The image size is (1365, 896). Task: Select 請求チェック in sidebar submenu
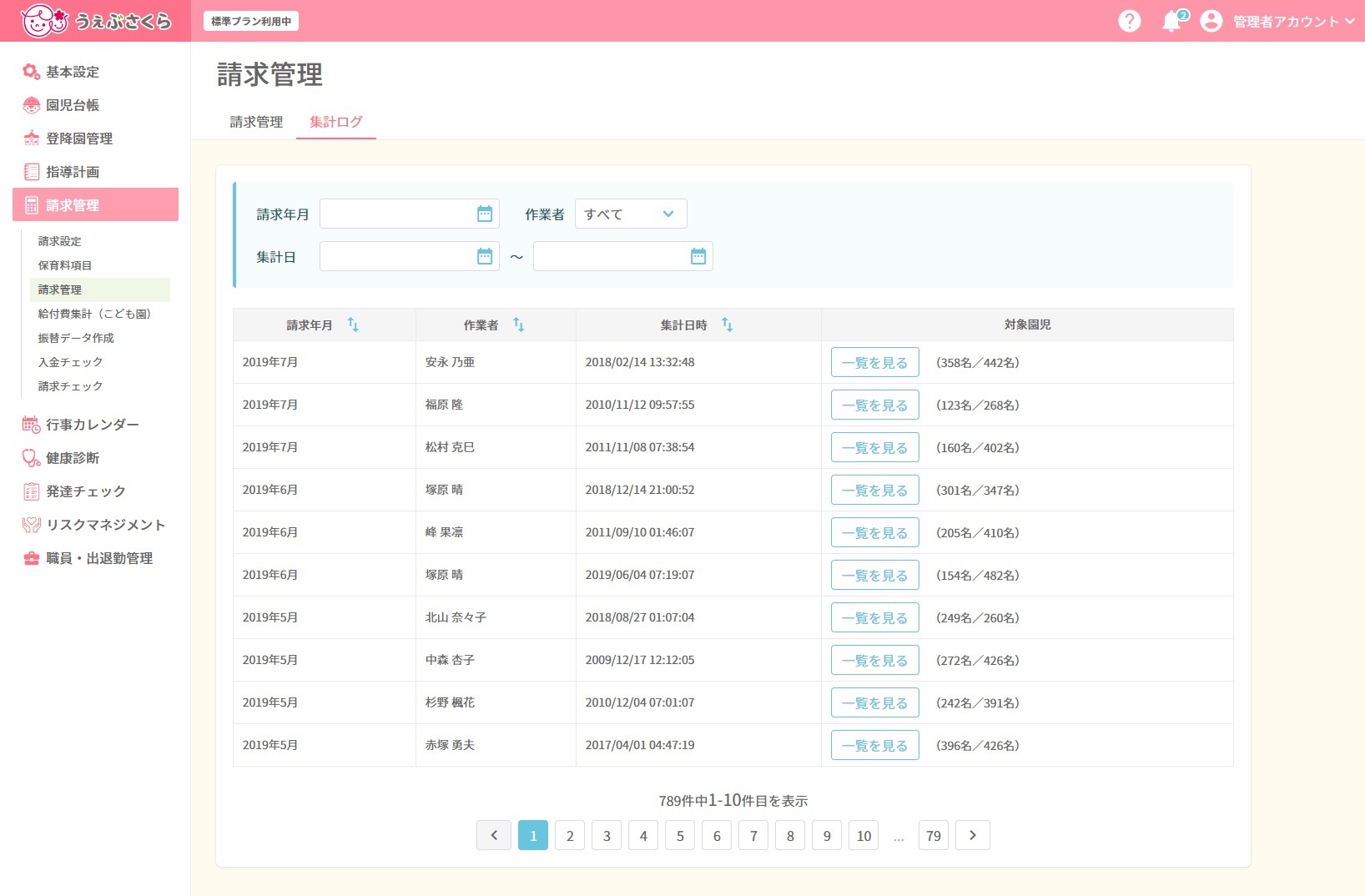click(70, 386)
